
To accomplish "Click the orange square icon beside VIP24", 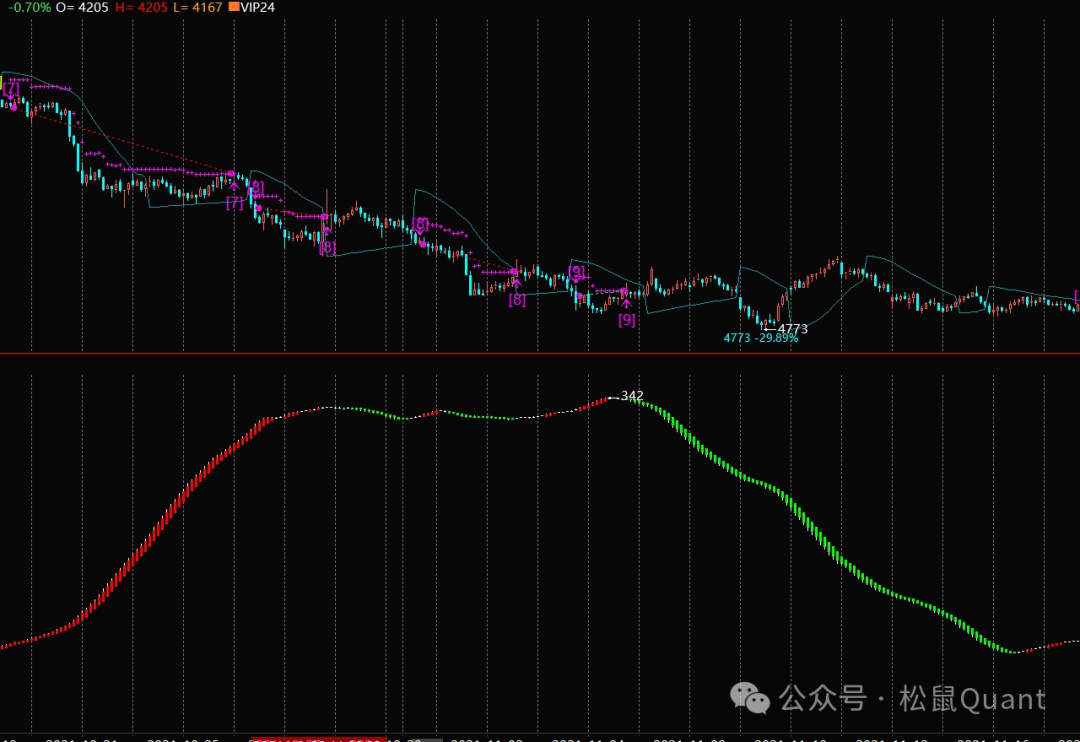I will pyautogui.click(x=235, y=7).
